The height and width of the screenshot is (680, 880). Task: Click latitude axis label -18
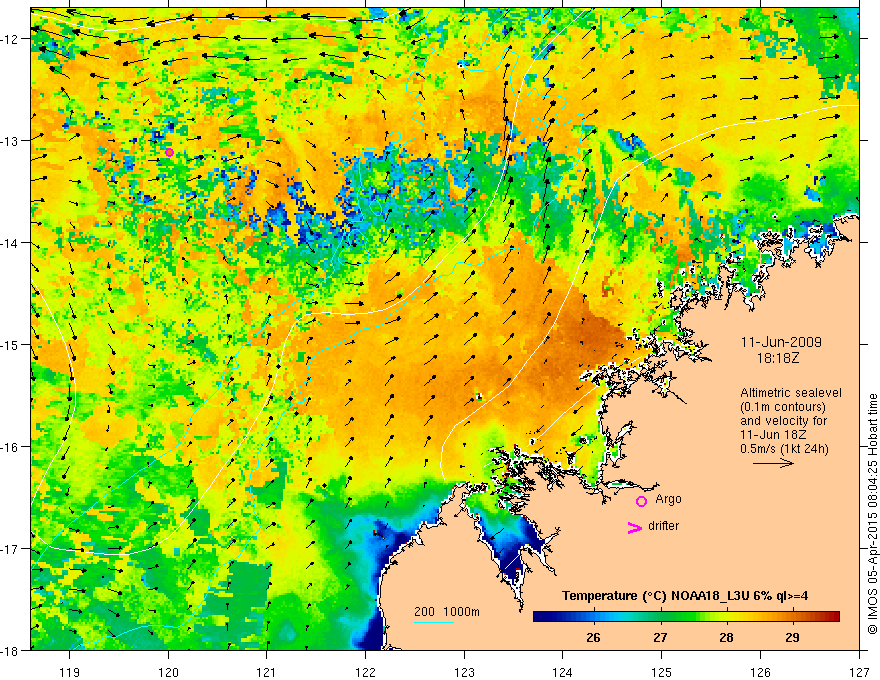point(11,650)
